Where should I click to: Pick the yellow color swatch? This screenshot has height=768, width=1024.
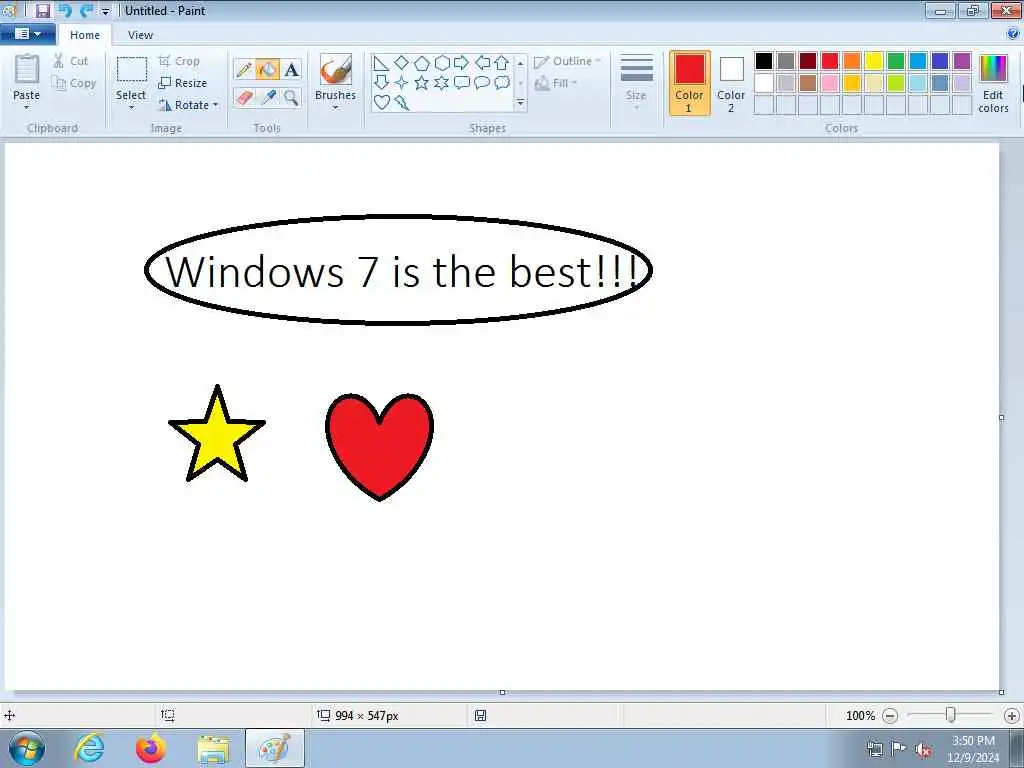[x=874, y=61]
